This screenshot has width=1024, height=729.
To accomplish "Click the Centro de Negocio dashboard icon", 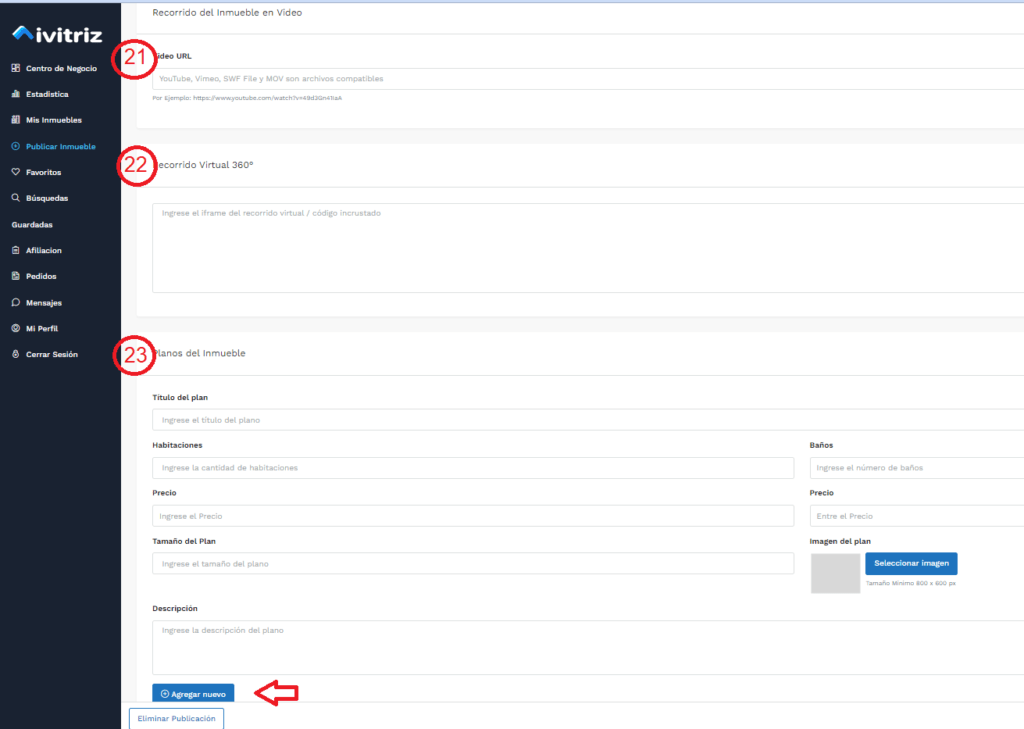I will 15,68.
